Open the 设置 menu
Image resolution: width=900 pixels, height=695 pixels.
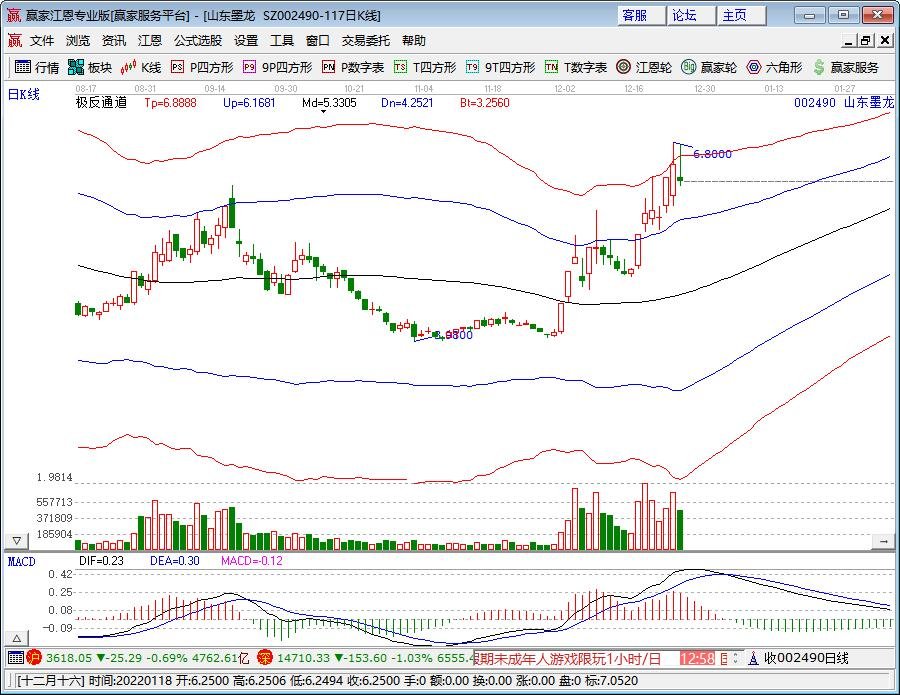246,40
